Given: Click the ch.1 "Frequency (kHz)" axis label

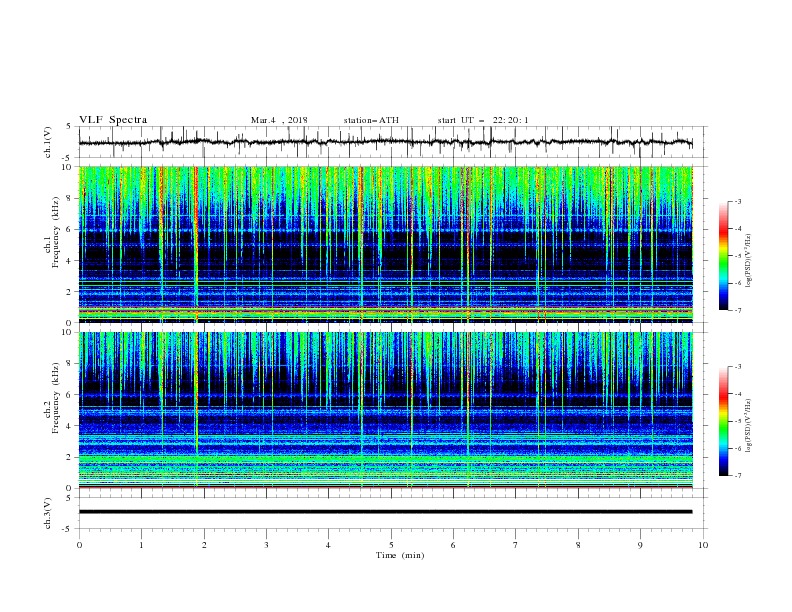Looking at the screenshot, I should (56, 232).
